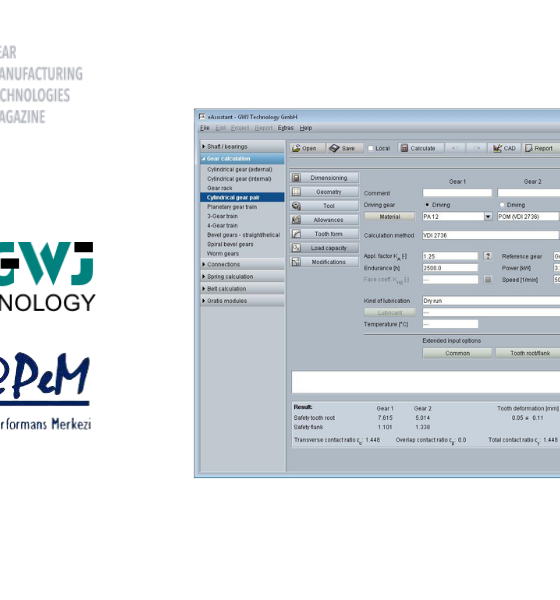Open the PA 12 material dropdown
560x600 pixels.
488,217
